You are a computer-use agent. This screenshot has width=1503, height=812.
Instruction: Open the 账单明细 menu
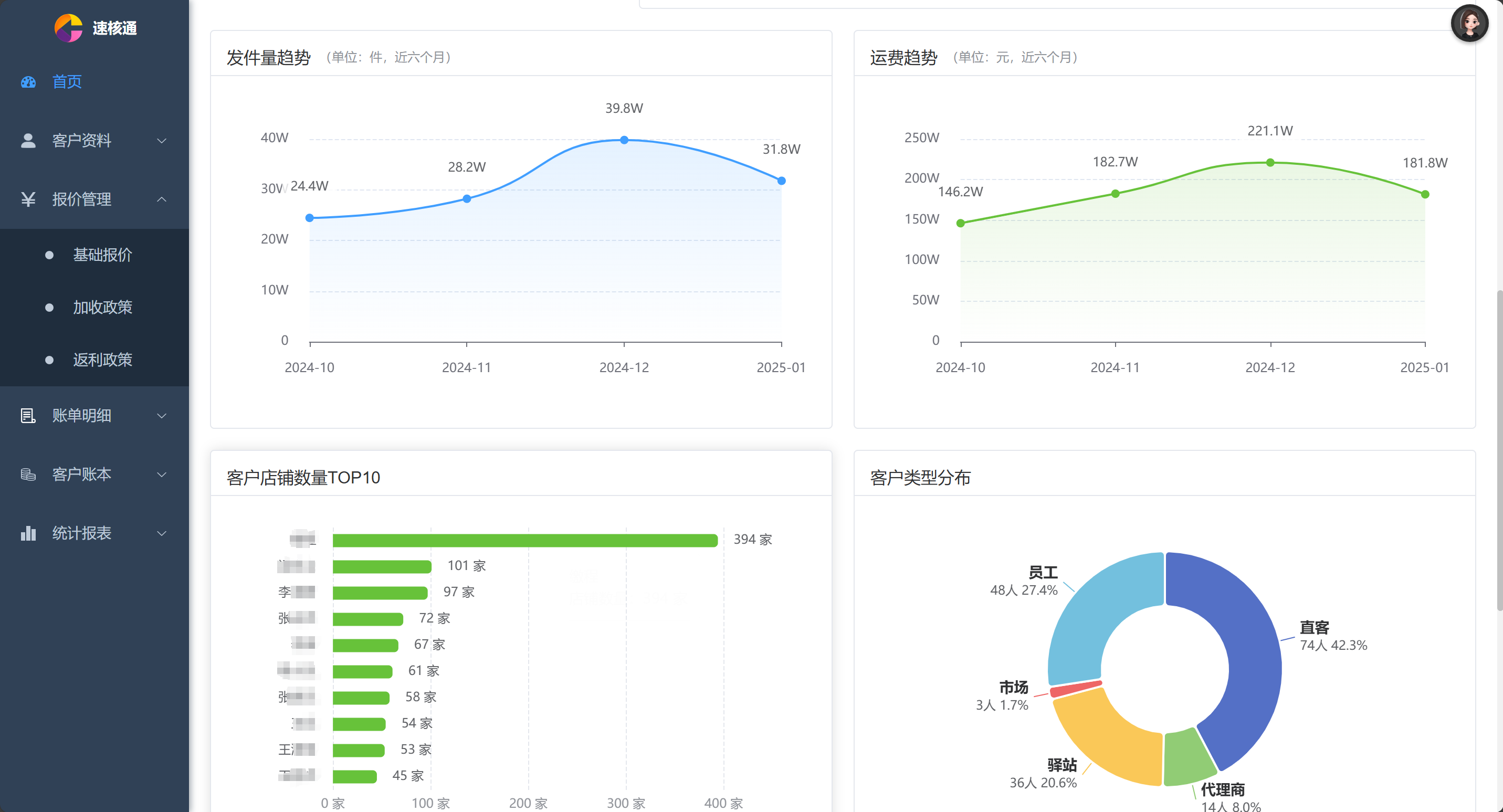tap(94, 415)
